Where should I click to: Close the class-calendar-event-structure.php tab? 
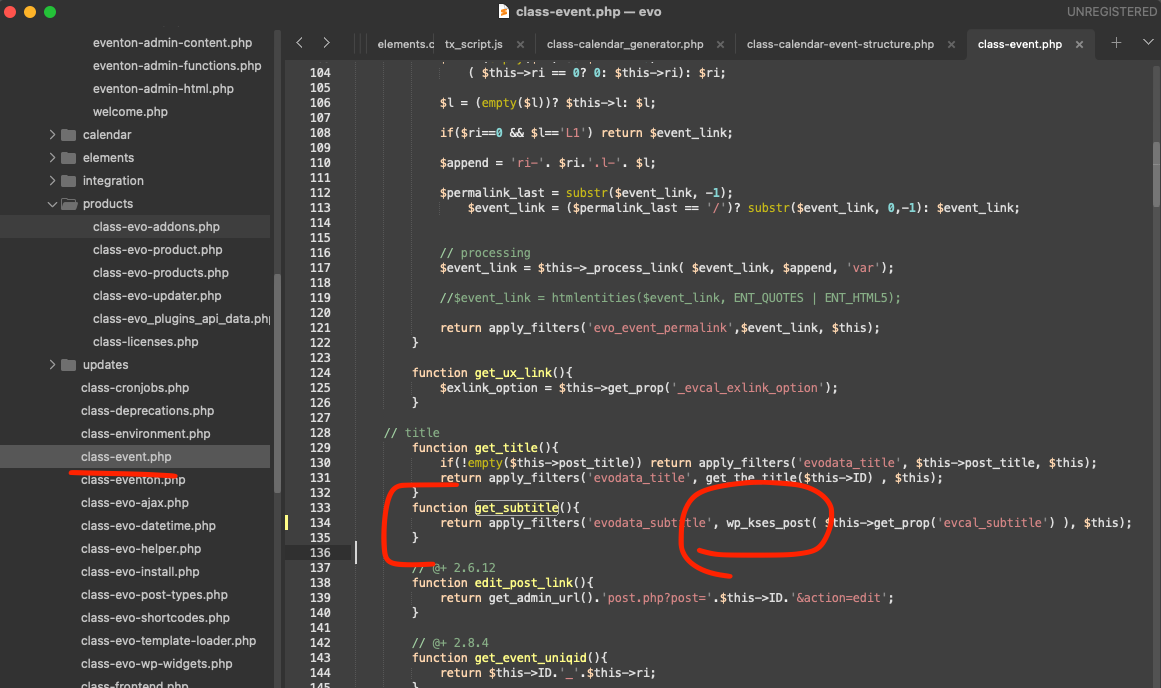pyautogui.click(x=951, y=44)
